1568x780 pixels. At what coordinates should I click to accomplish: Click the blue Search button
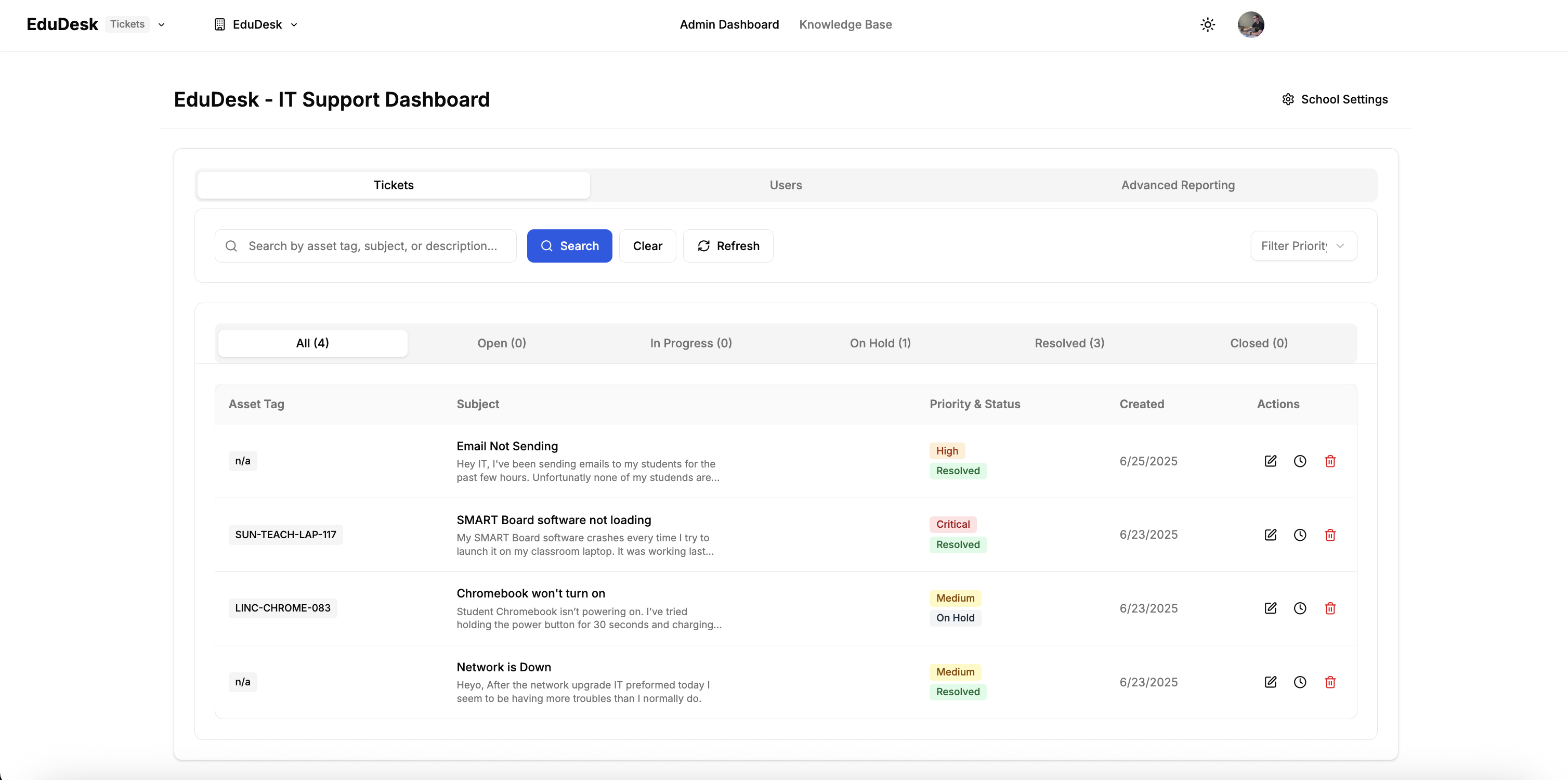(x=569, y=246)
